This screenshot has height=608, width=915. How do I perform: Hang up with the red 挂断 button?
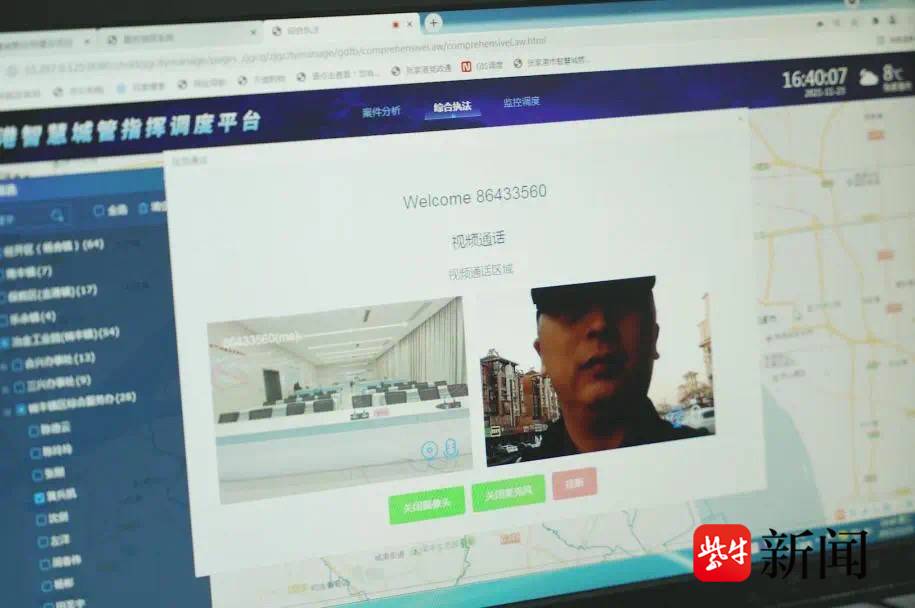(x=574, y=483)
